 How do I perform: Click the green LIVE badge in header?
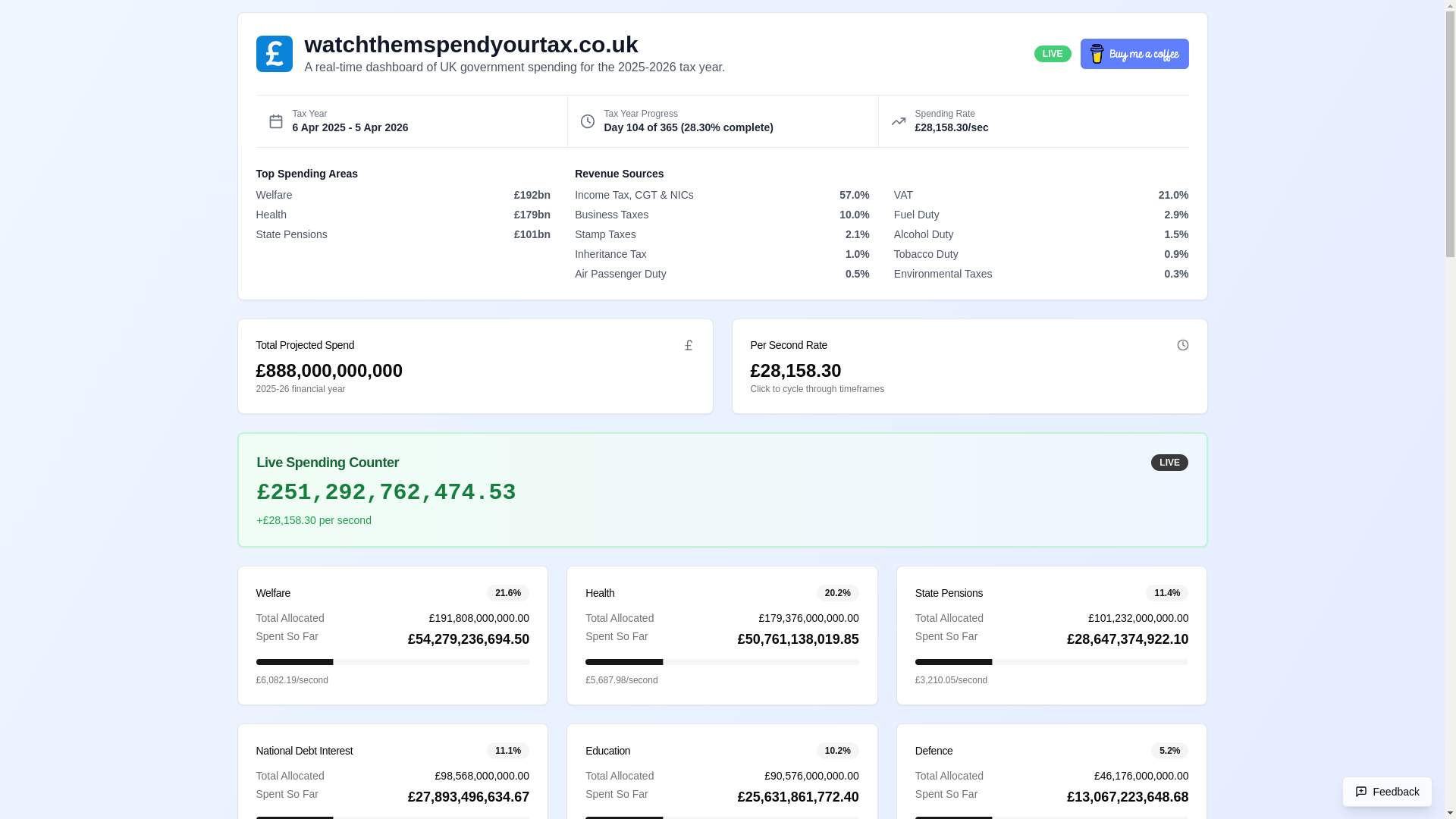(1052, 54)
